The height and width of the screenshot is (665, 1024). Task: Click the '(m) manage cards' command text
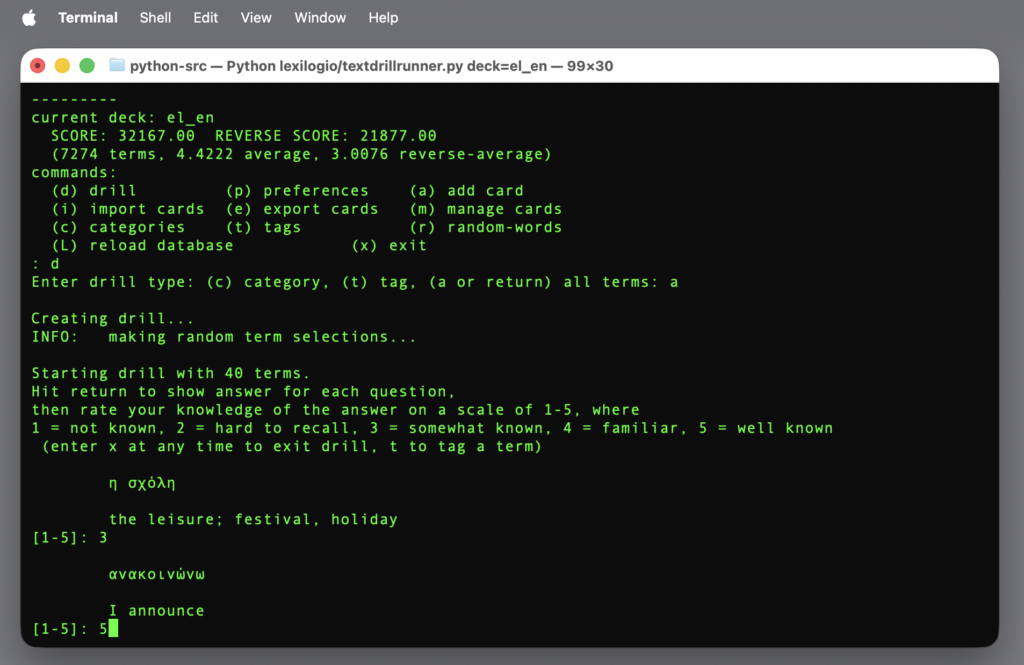click(486, 209)
